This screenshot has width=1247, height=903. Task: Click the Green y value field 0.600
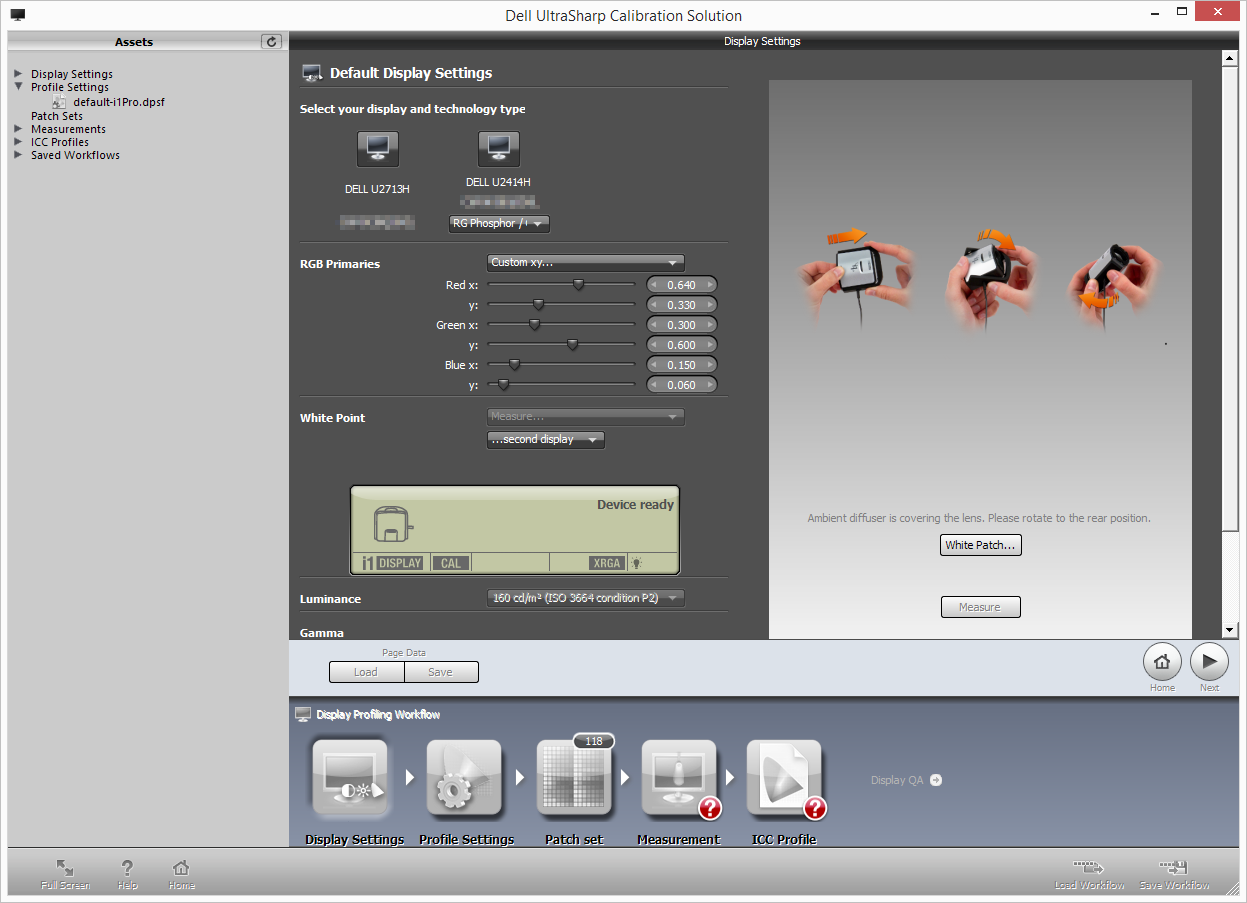pyautogui.click(x=682, y=345)
